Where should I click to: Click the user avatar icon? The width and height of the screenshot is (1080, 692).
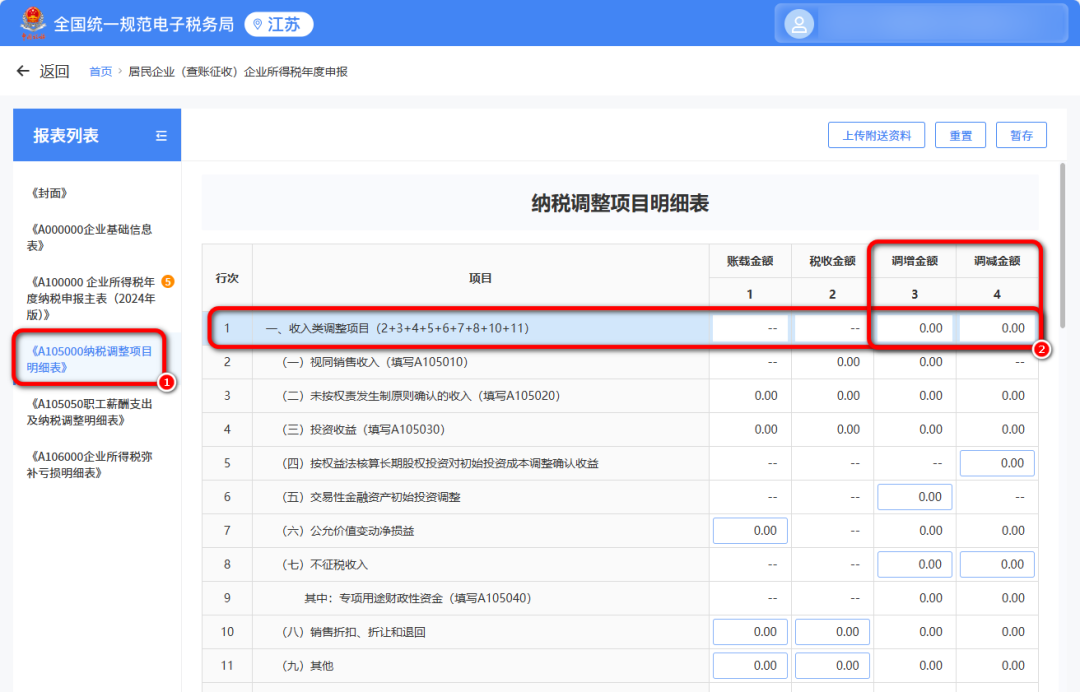click(799, 24)
